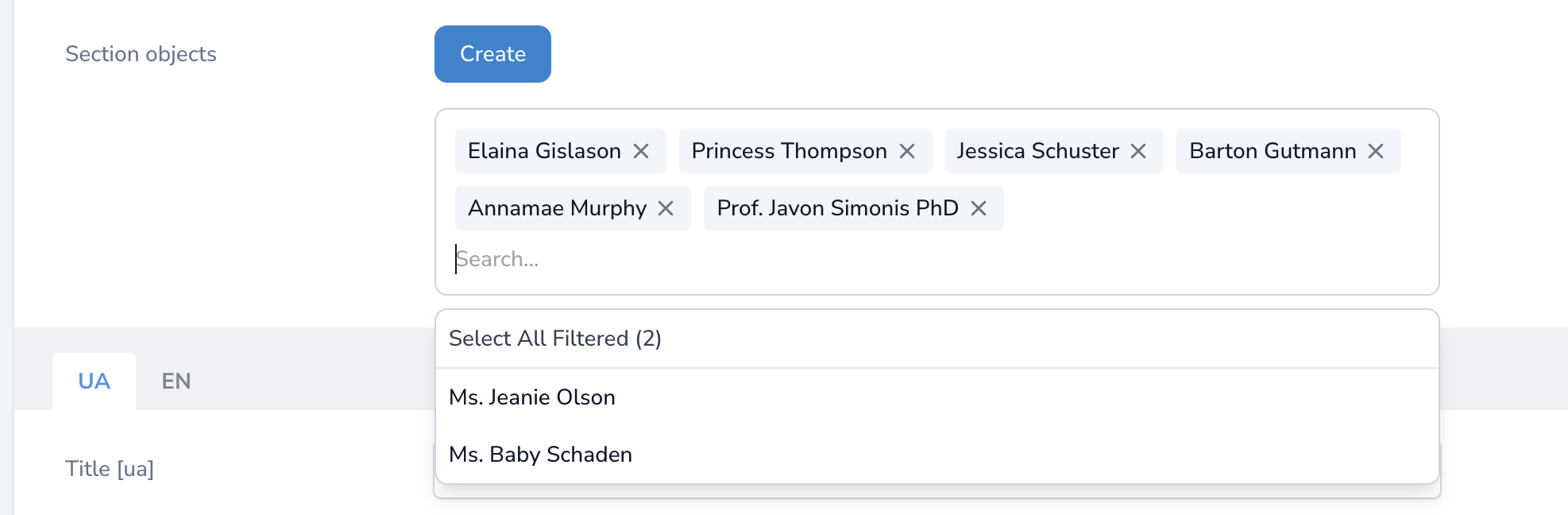
Task: Click the Barton Gutmann tag label
Action: pyautogui.click(x=1273, y=151)
